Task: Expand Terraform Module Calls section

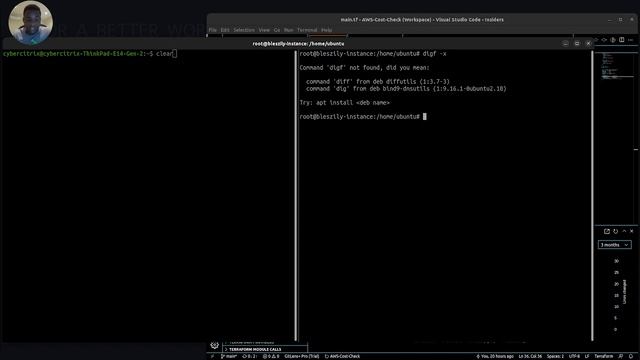Action: click(265, 349)
